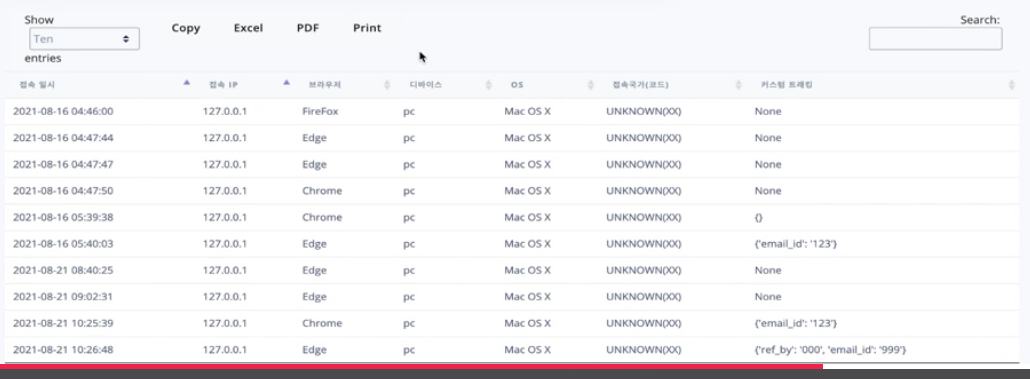Focus the Search input field
The width and height of the screenshot is (1030, 379).
[935, 39]
